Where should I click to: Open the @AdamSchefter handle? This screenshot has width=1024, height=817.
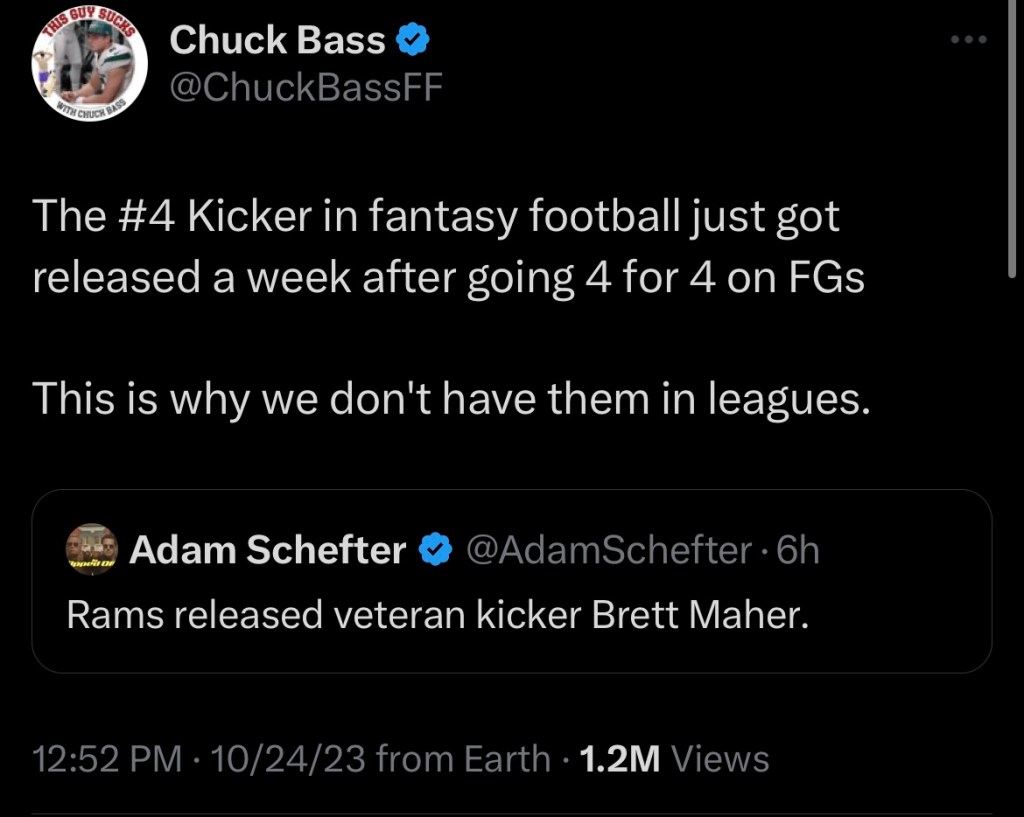(610, 550)
